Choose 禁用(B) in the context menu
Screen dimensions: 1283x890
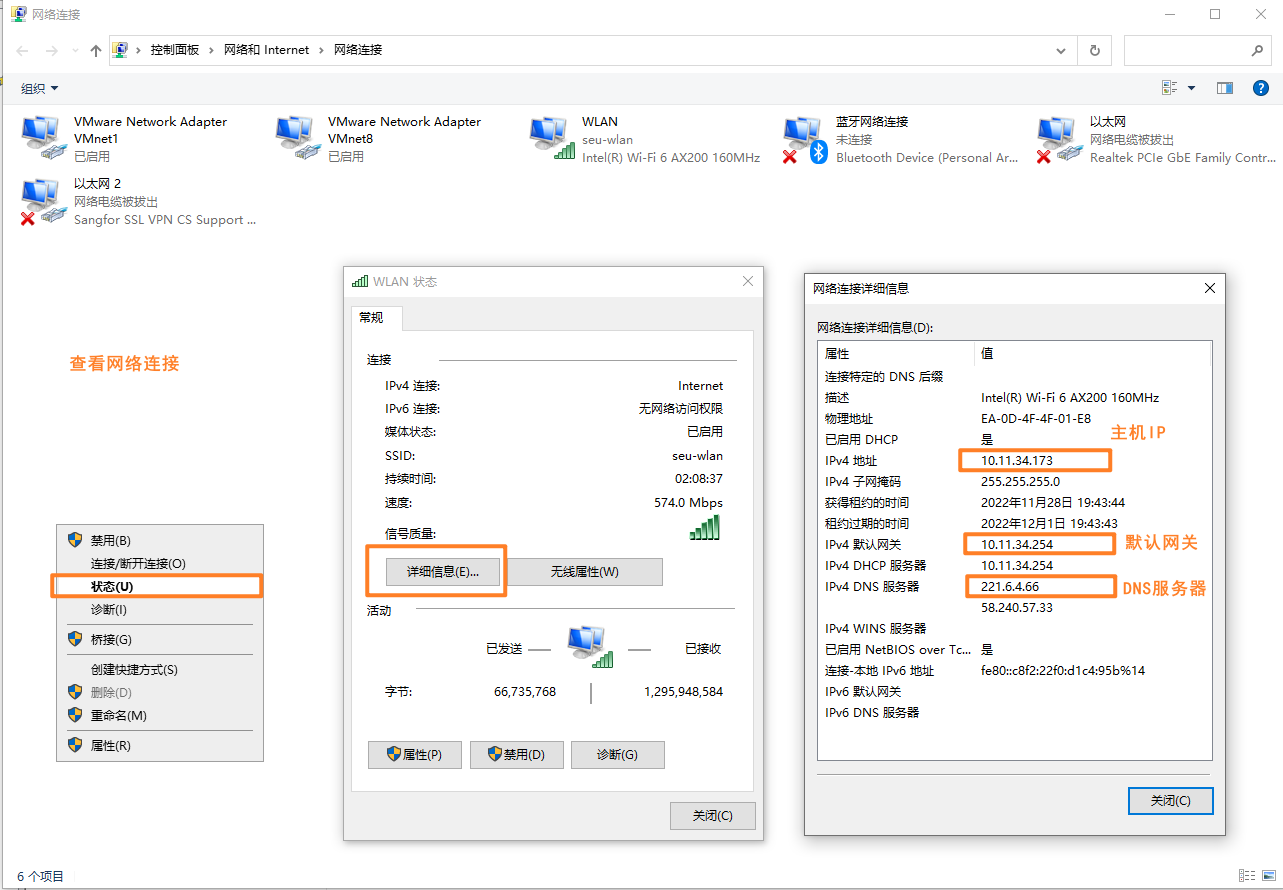click(x=160, y=540)
